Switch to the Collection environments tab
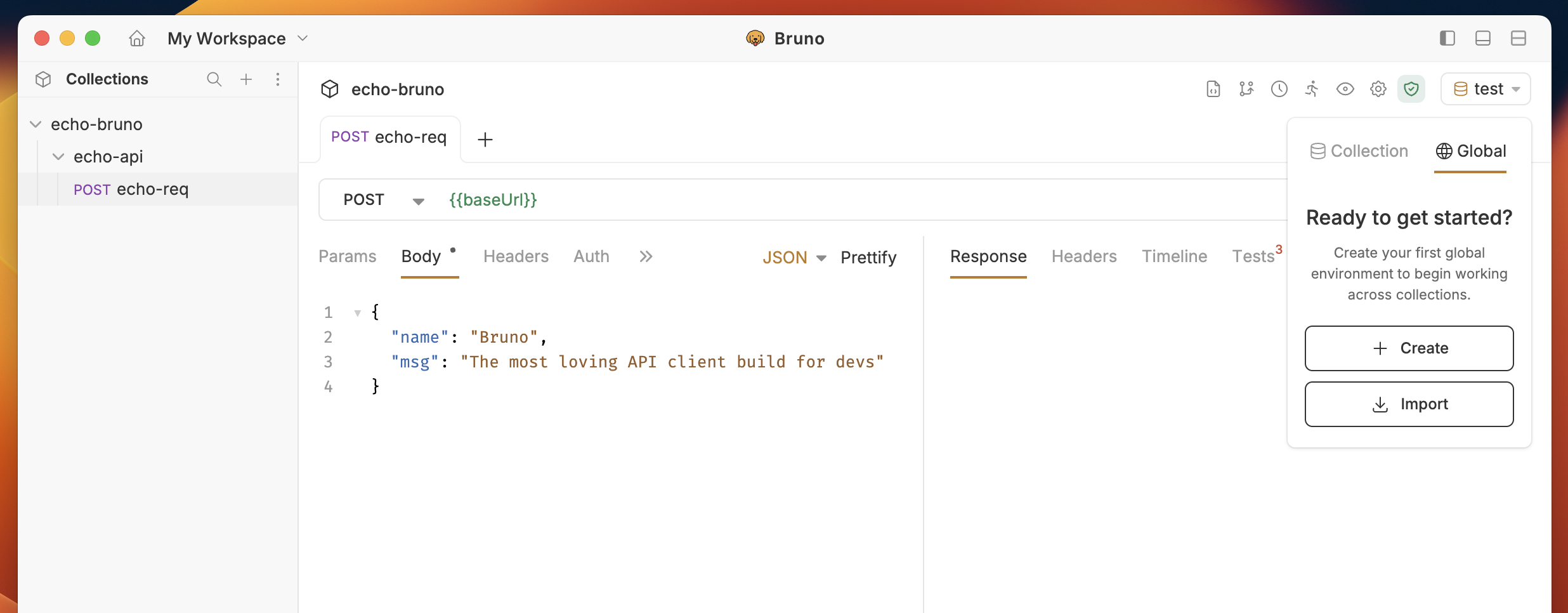1568x613 pixels. click(1359, 151)
